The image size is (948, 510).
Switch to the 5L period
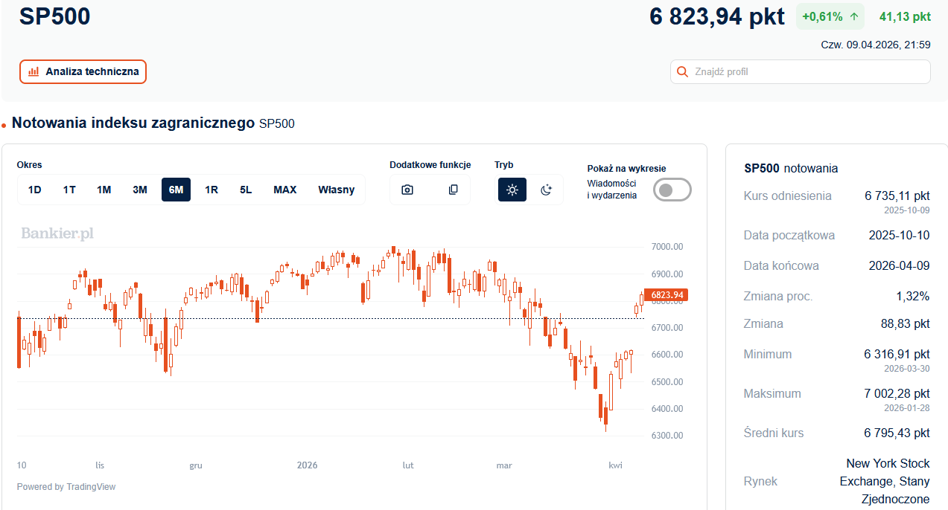245,190
